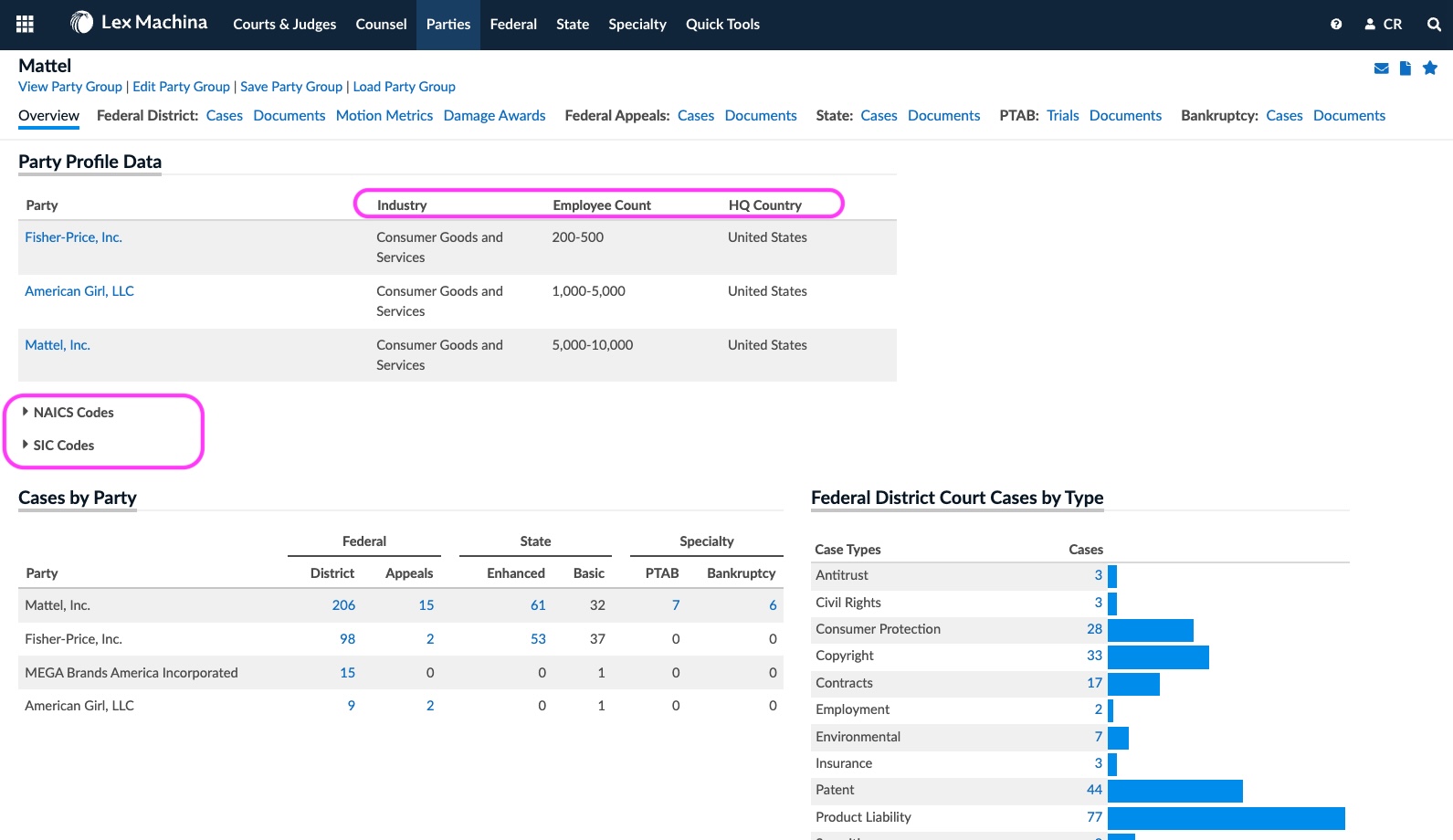
Task: Click the Contracts 17 cases count
Action: 1094,683
